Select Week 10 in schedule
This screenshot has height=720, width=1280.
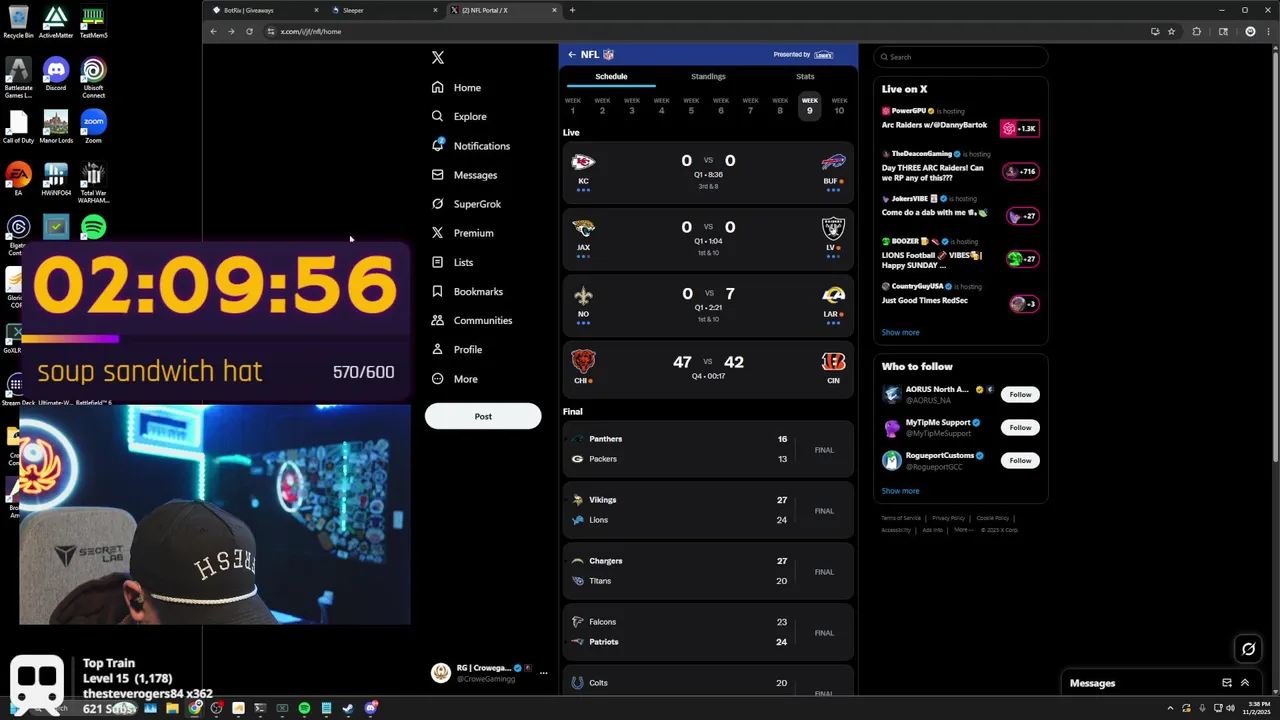(839, 105)
